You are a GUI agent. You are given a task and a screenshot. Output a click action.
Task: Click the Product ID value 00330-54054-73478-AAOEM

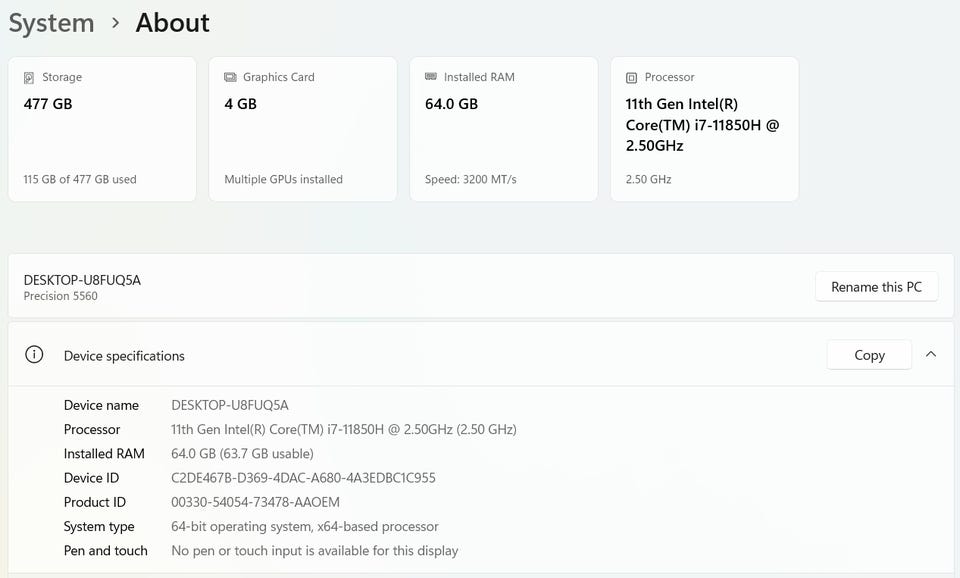coord(255,502)
